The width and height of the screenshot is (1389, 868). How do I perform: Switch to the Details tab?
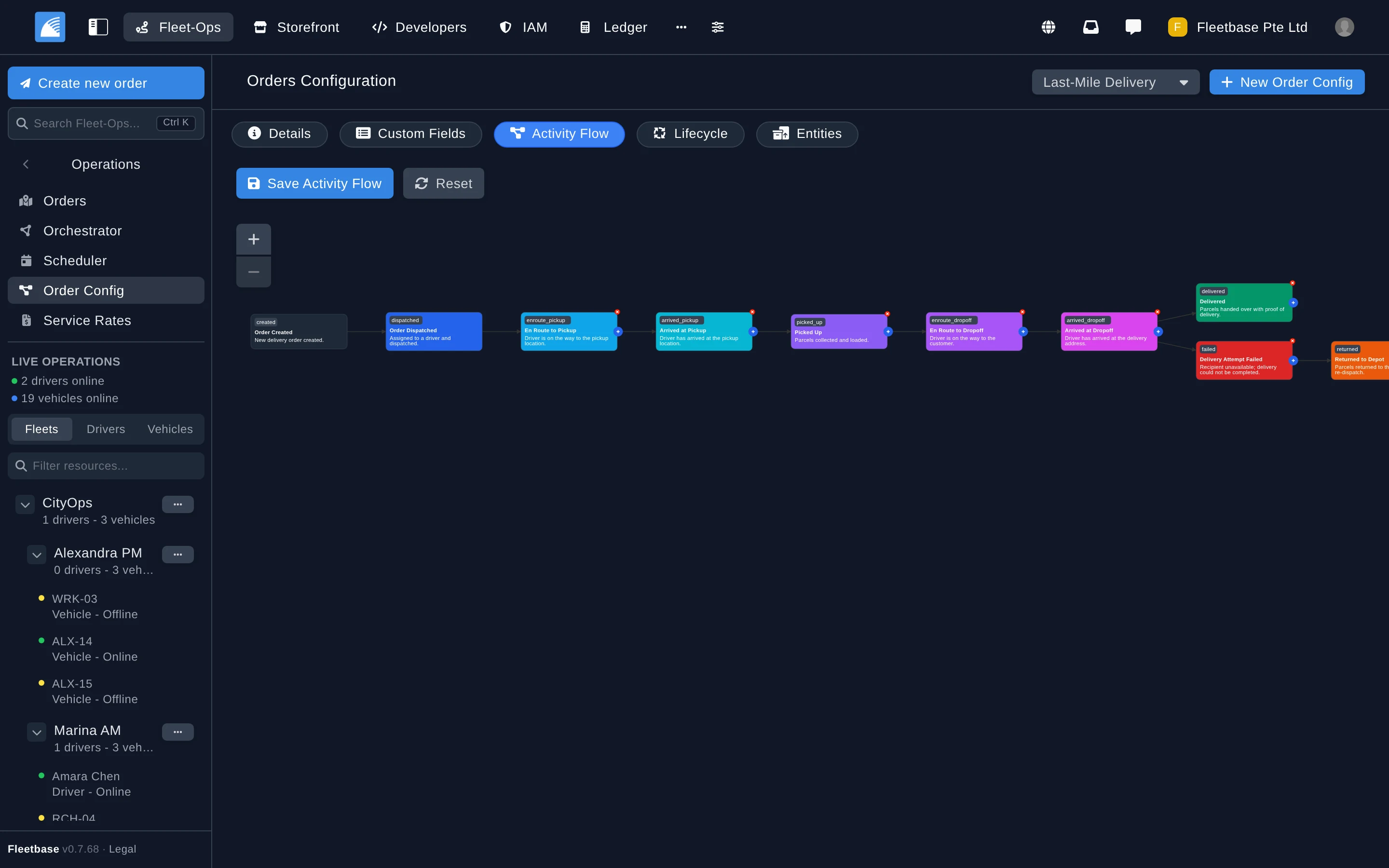tap(280, 135)
